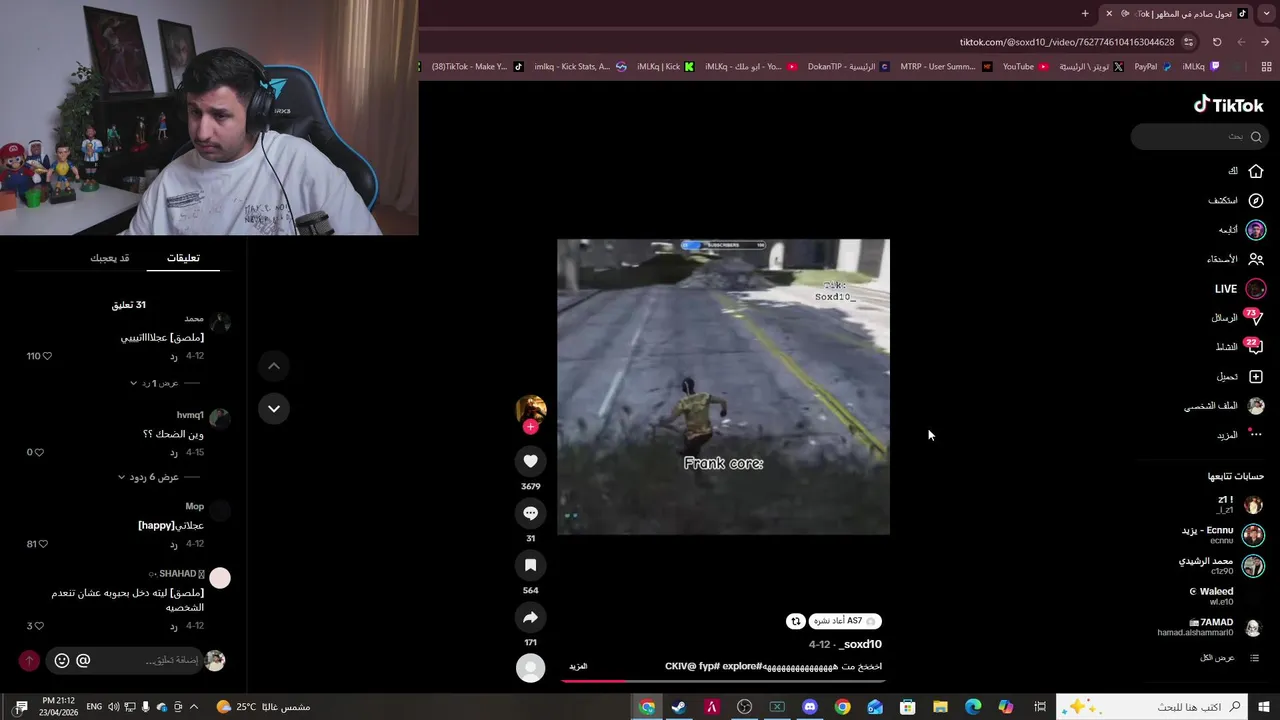The image size is (1280, 720).
Task: Switch to the قد يعجبك tab
Action: [110, 258]
